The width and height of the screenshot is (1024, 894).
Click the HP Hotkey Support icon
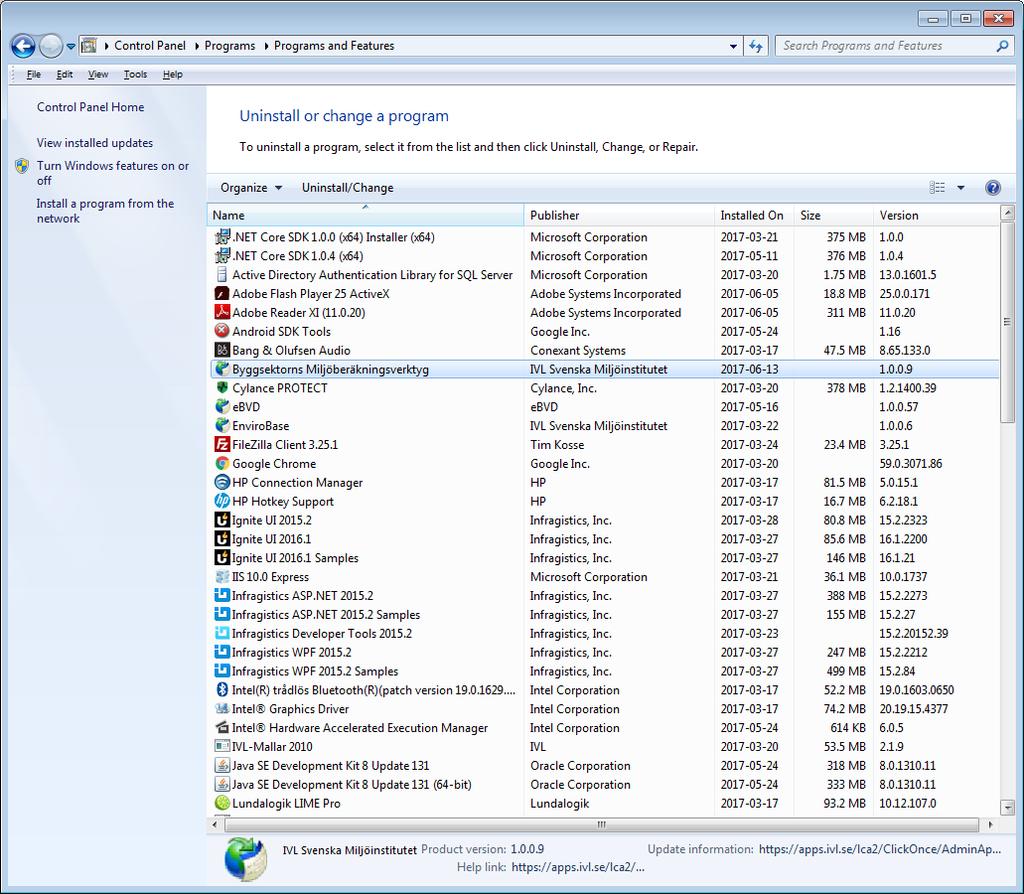[222, 502]
